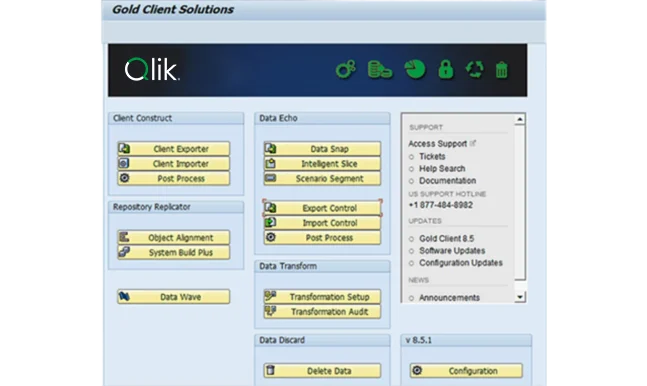Click the green gears icon in banner
The image size is (647, 386).
345,69
